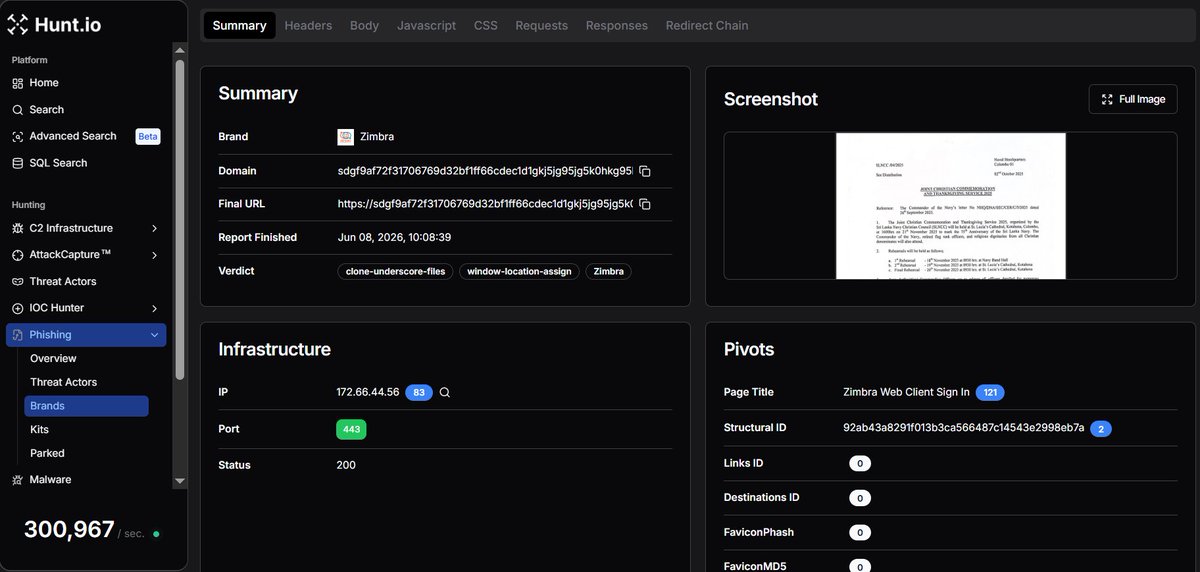The width and height of the screenshot is (1200, 572).
Task: Expand the AttackCapture chevron
Action: [154, 255]
